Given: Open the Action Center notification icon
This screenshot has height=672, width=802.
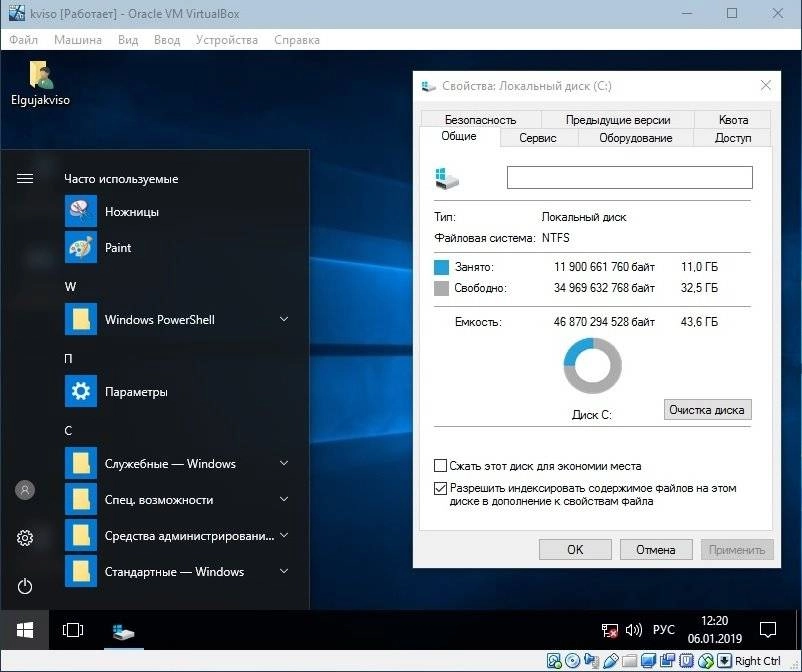Looking at the screenshot, I should tap(768, 630).
